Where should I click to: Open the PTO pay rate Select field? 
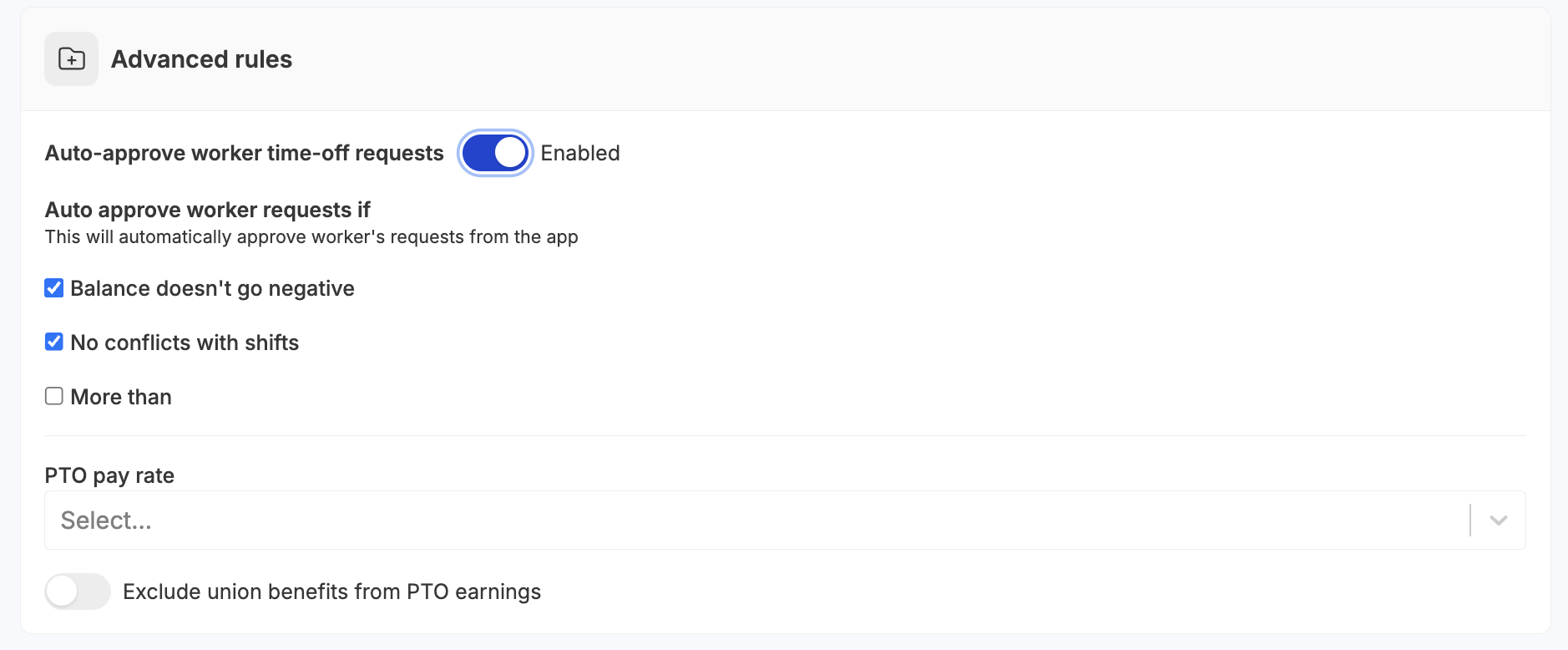tap(751, 520)
